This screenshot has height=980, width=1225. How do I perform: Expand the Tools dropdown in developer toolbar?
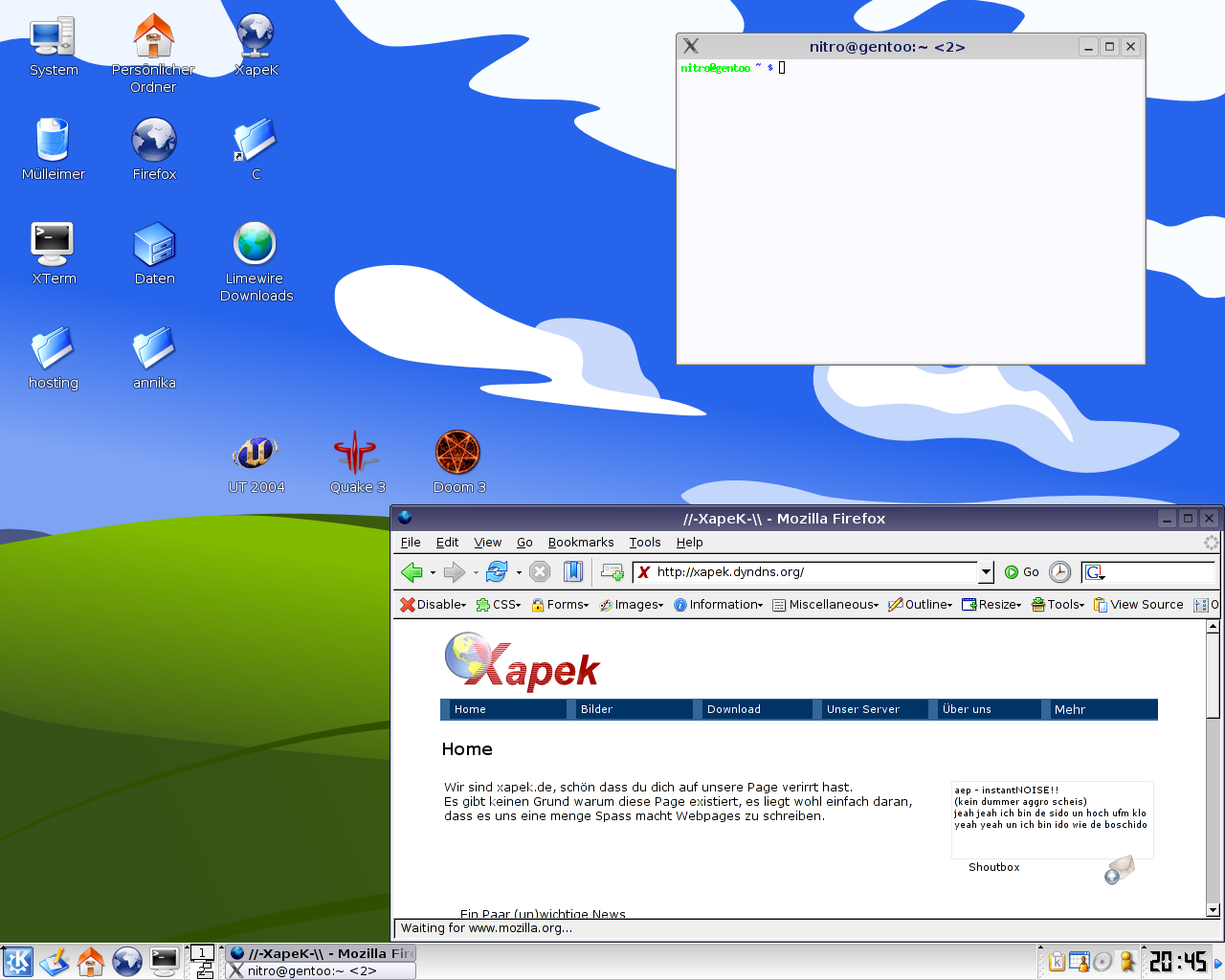(1058, 605)
